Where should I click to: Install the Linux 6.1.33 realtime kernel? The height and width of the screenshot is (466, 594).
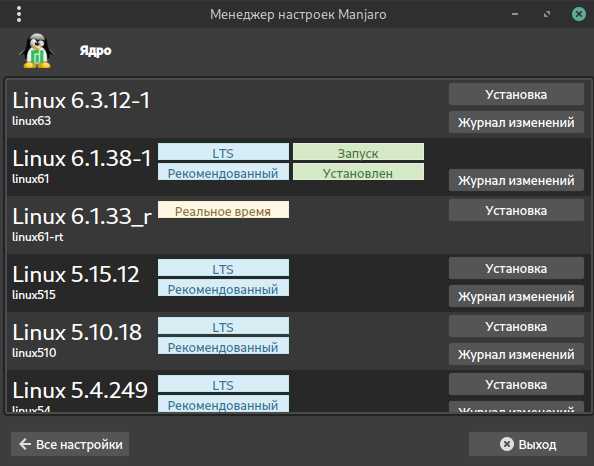pos(516,210)
